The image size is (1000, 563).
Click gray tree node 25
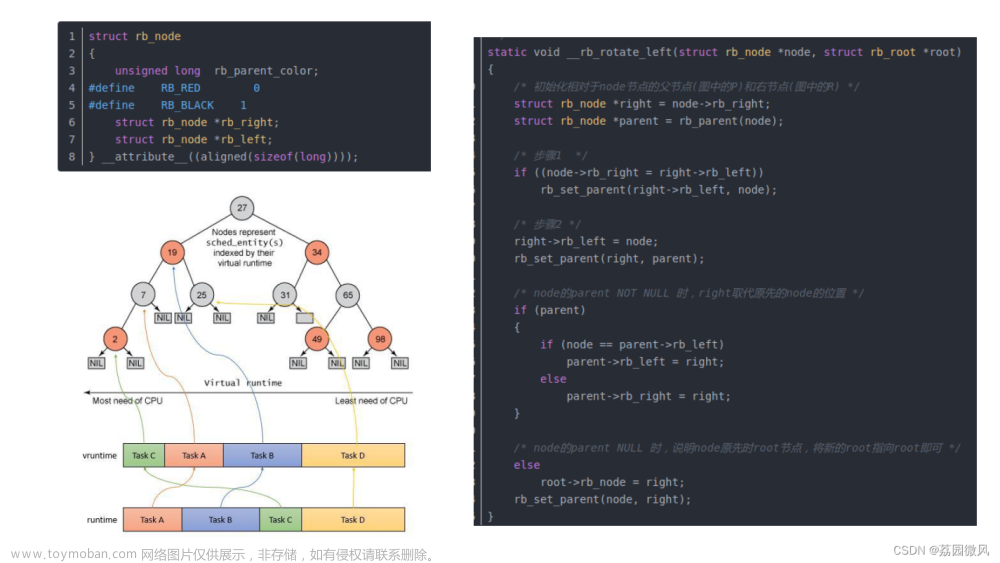(x=202, y=295)
